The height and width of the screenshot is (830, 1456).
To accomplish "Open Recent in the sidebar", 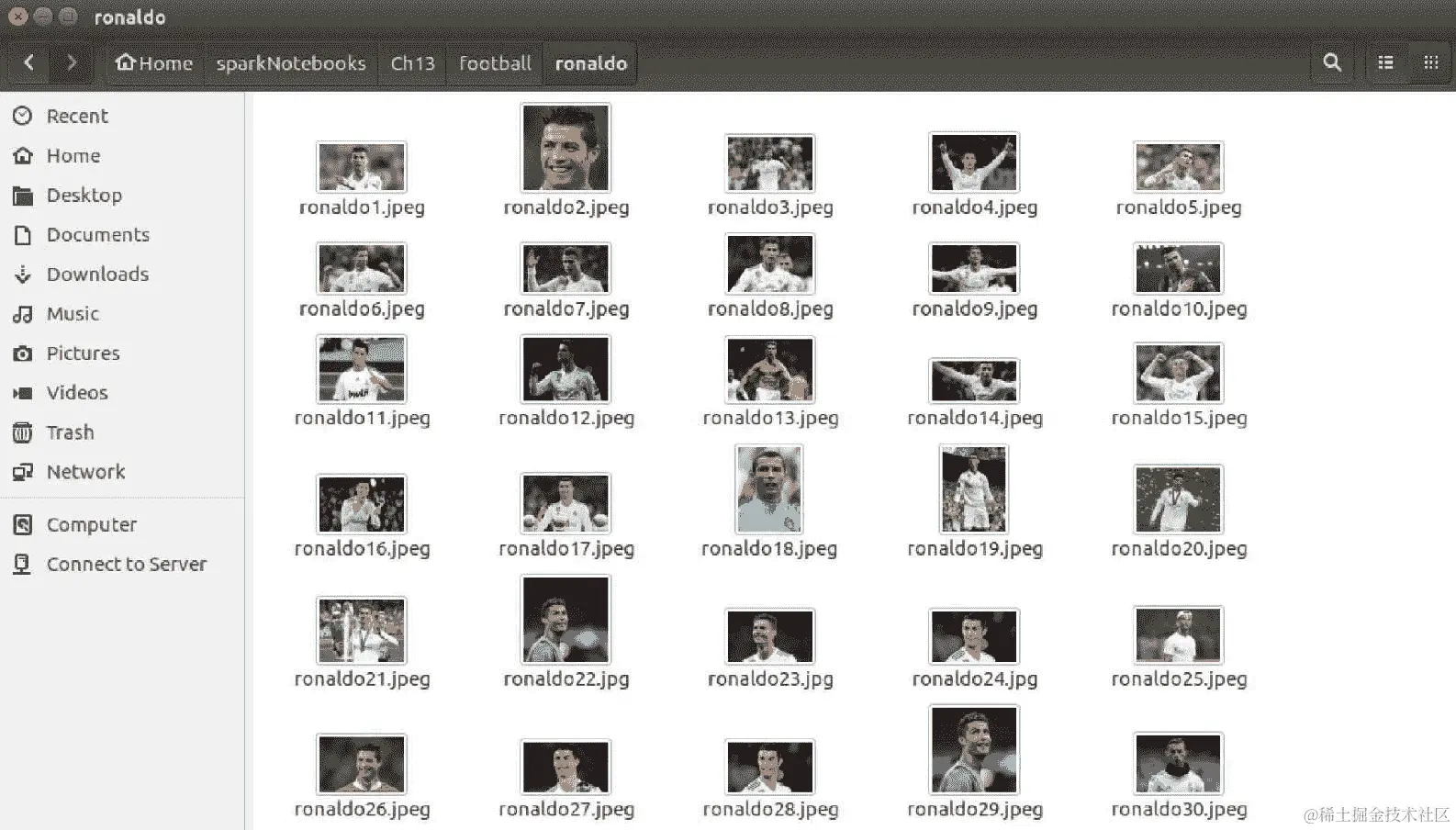I will click(77, 116).
